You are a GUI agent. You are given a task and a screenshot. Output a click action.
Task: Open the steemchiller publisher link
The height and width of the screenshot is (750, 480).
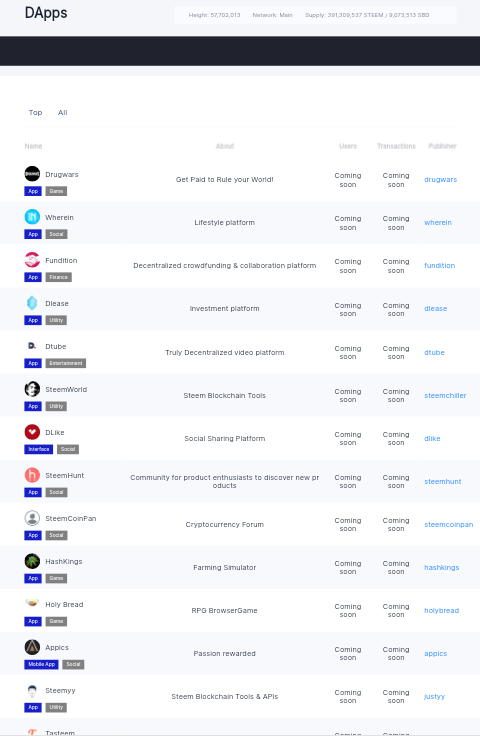point(445,396)
